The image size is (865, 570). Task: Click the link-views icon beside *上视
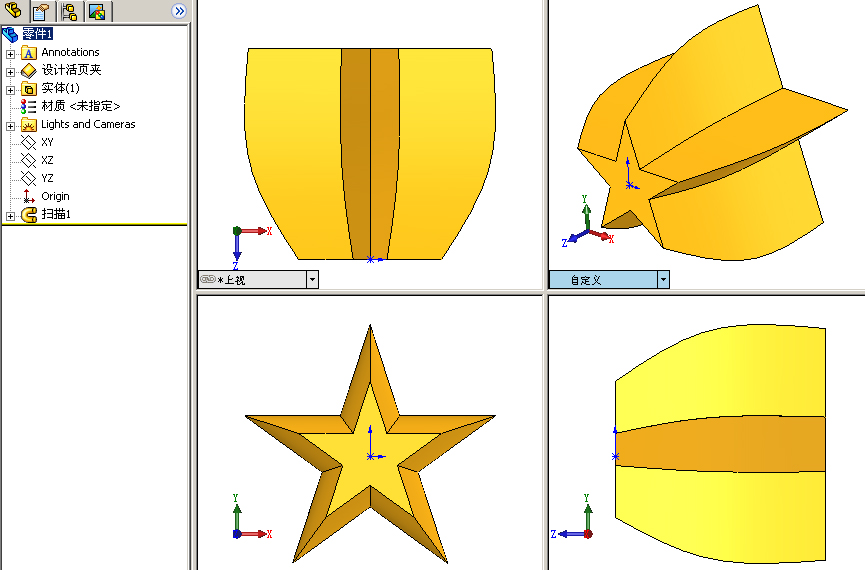tap(208, 279)
